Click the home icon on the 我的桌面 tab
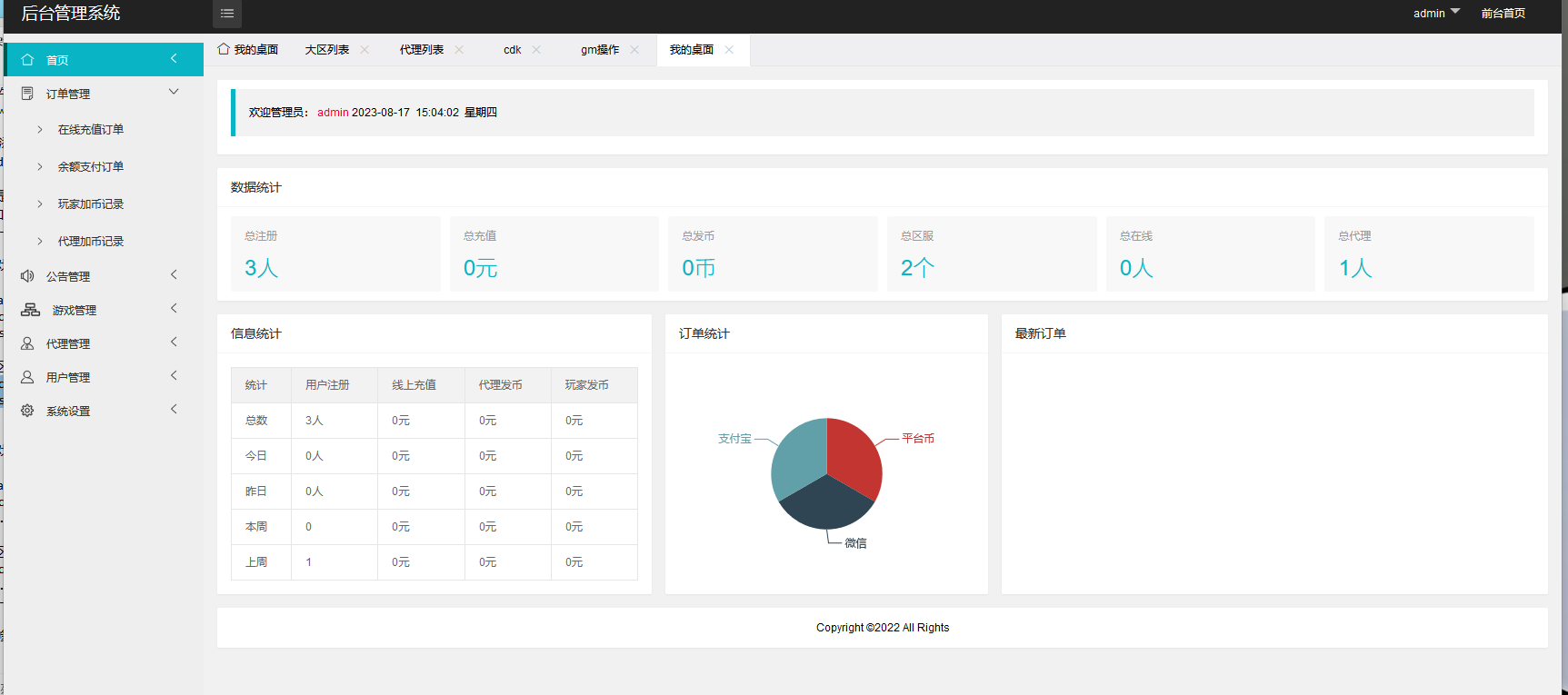Image resolution: width=1568 pixels, height=695 pixels. tap(224, 49)
